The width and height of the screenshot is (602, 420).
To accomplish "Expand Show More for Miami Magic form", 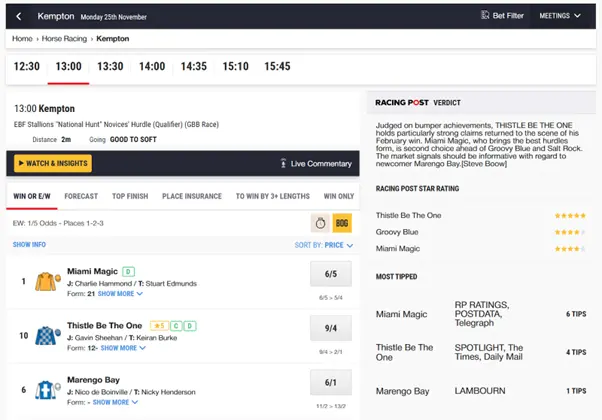I will pos(121,294).
